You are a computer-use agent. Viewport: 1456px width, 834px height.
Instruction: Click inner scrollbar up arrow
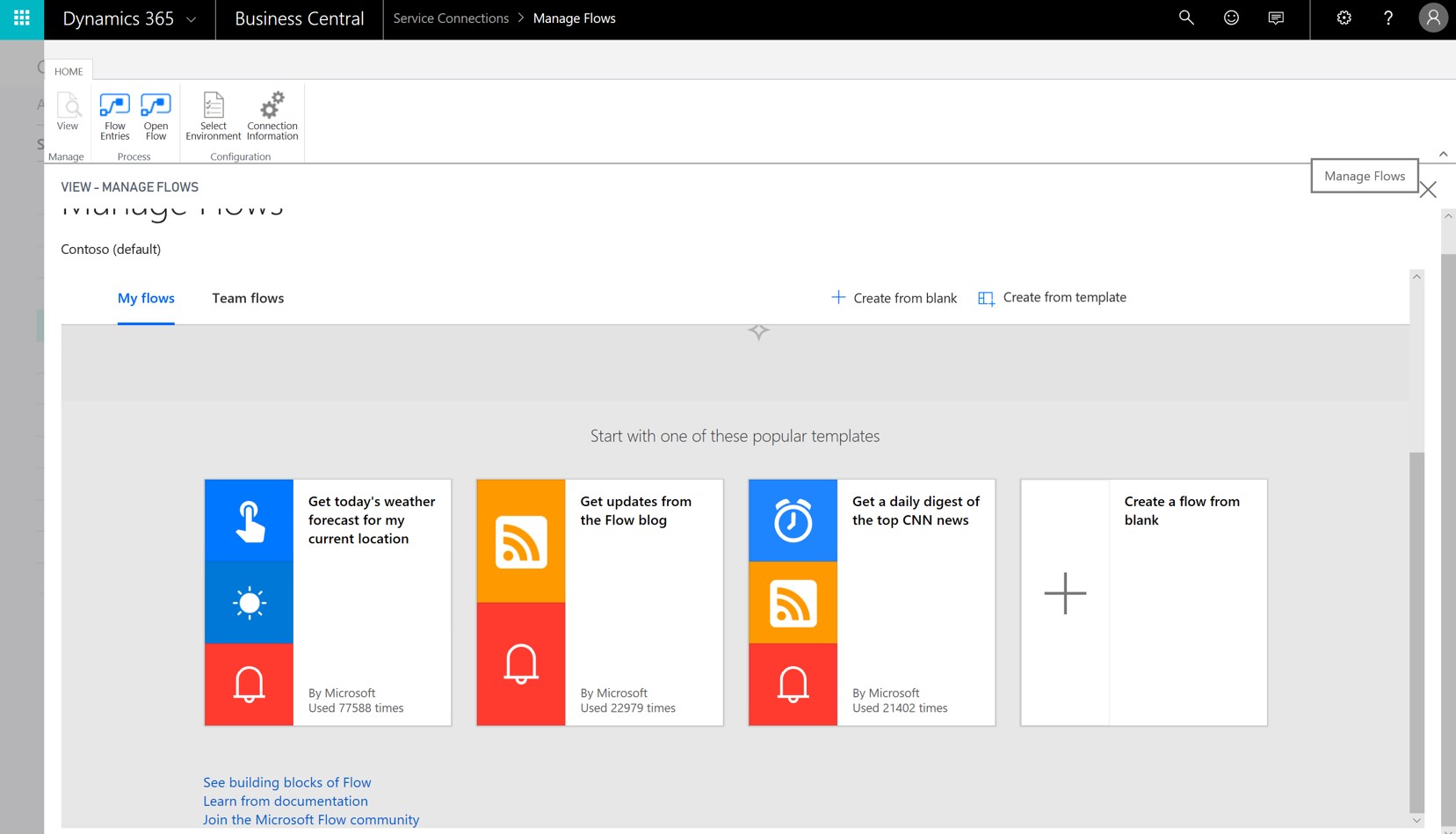[1416, 277]
